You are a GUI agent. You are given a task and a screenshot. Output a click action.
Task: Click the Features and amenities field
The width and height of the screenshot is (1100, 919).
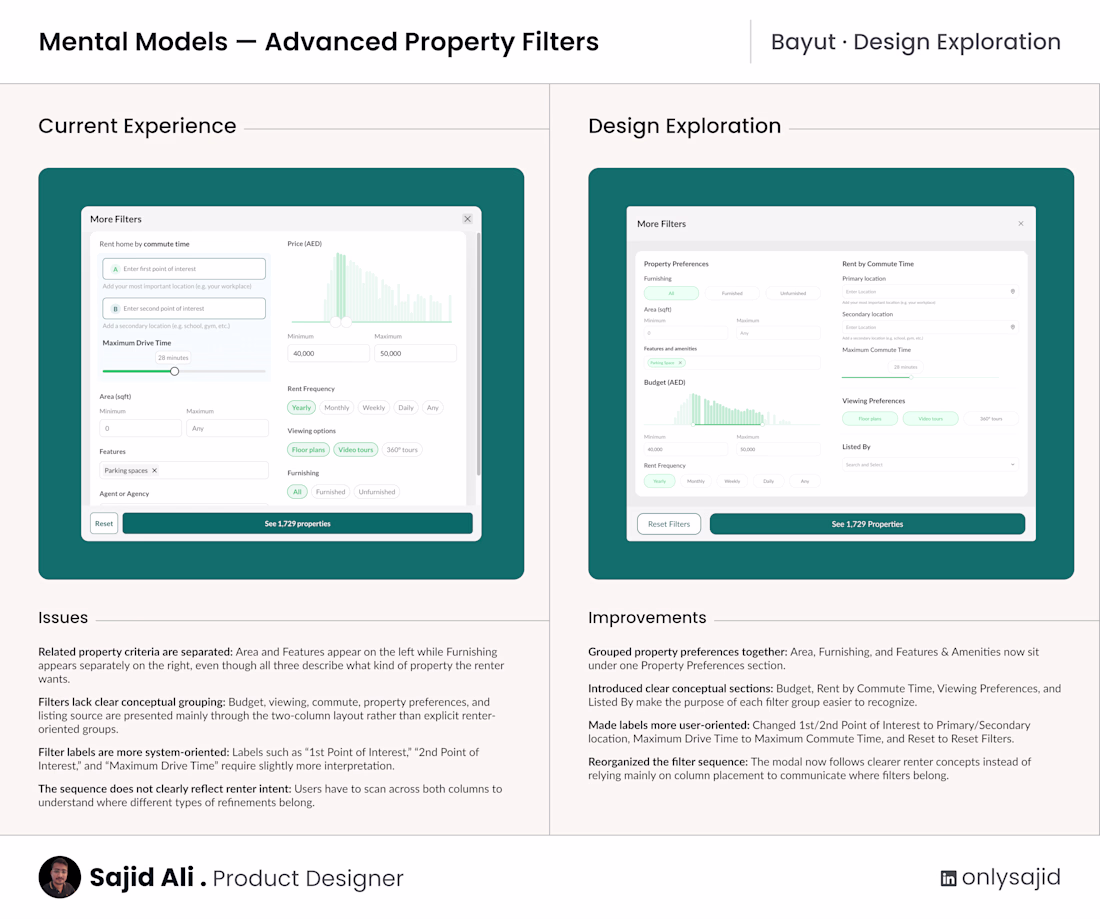point(732,363)
